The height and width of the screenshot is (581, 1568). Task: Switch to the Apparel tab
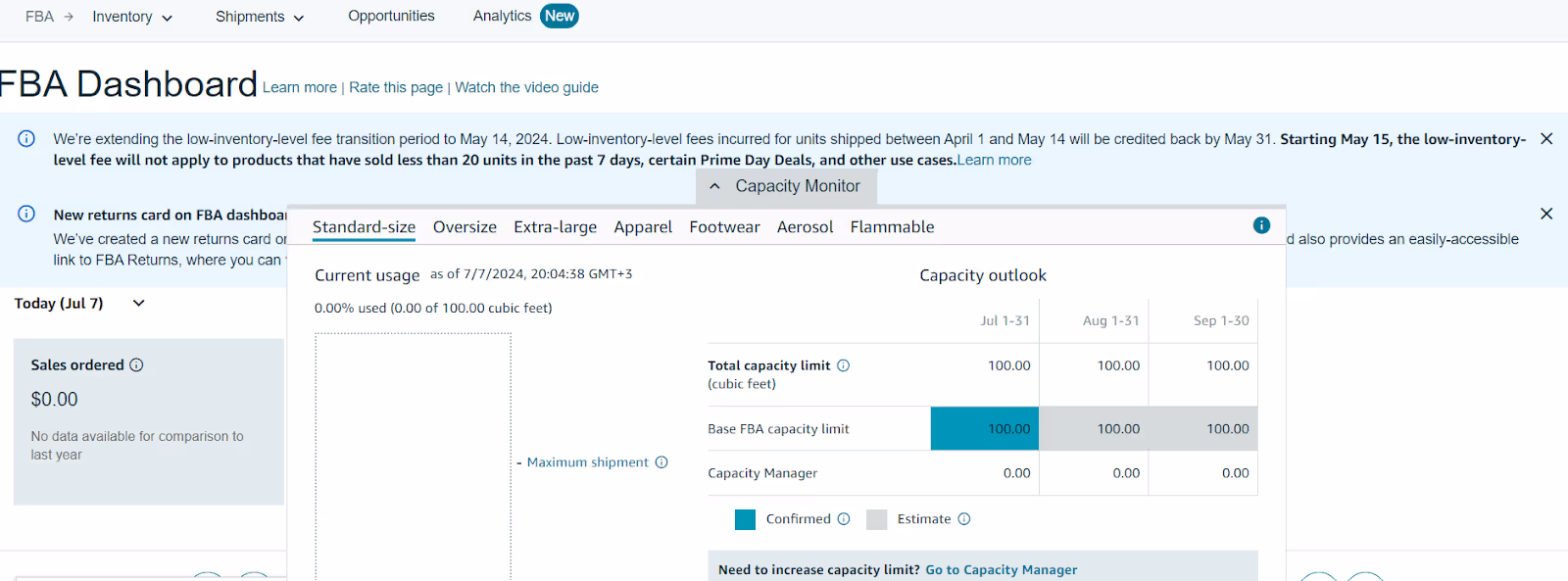643,226
